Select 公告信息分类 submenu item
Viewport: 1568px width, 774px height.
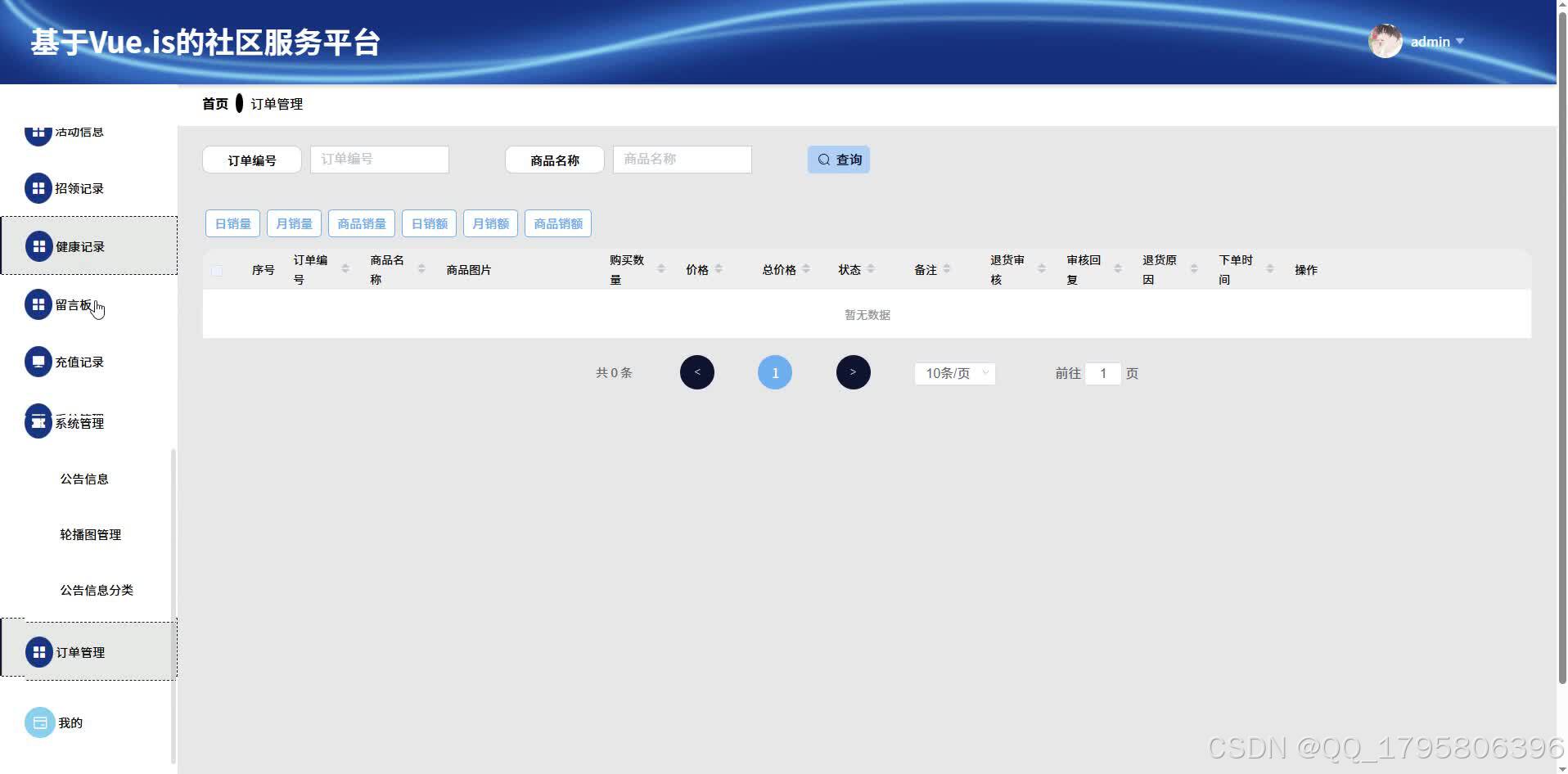point(97,590)
